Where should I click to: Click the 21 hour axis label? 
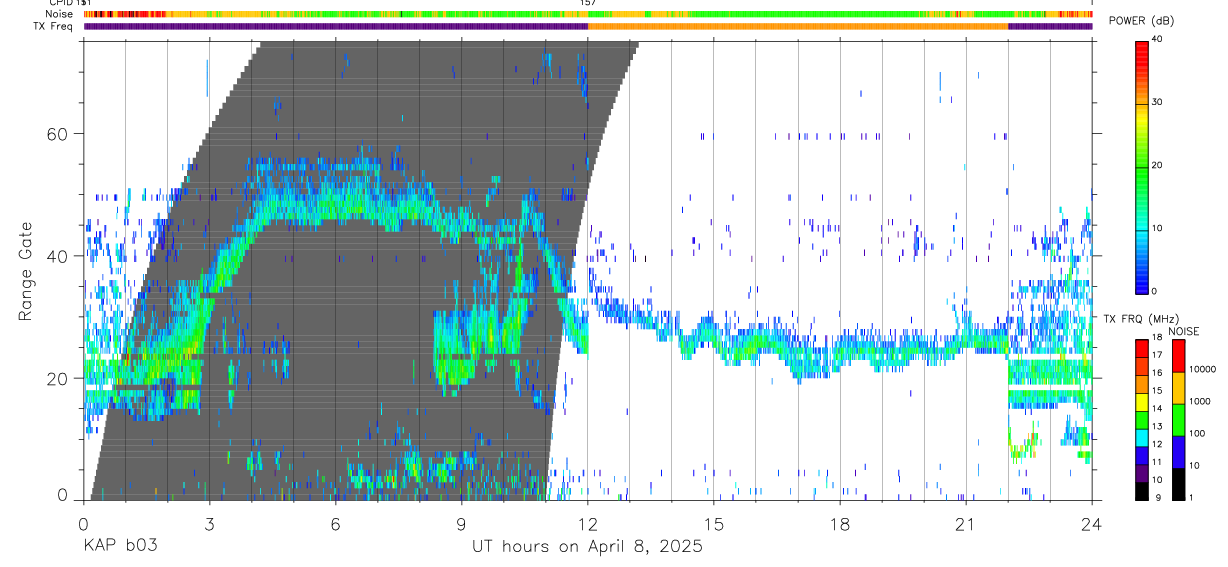click(966, 524)
